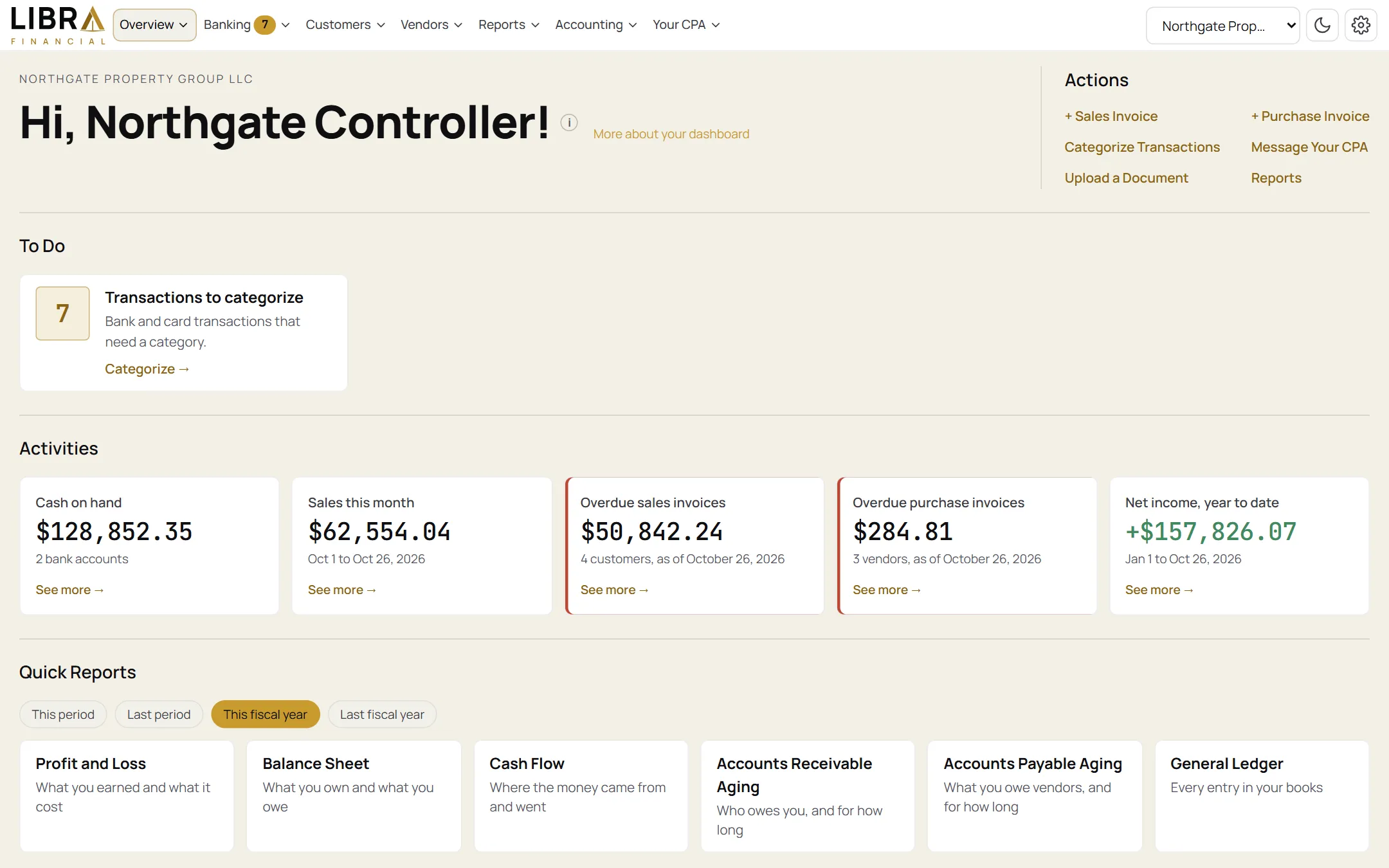Toggle dark mode moon icon
The height and width of the screenshot is (868, 1389).
[x=1322, y=25]
